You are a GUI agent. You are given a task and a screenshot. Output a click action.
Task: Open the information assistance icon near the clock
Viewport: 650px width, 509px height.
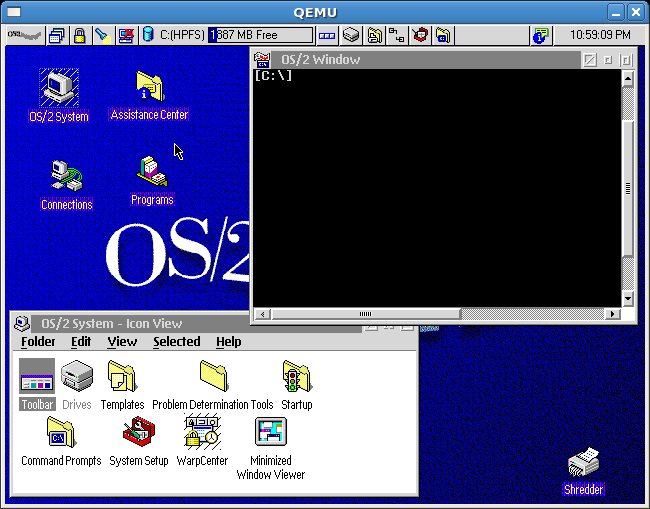(x=540, y=35)
